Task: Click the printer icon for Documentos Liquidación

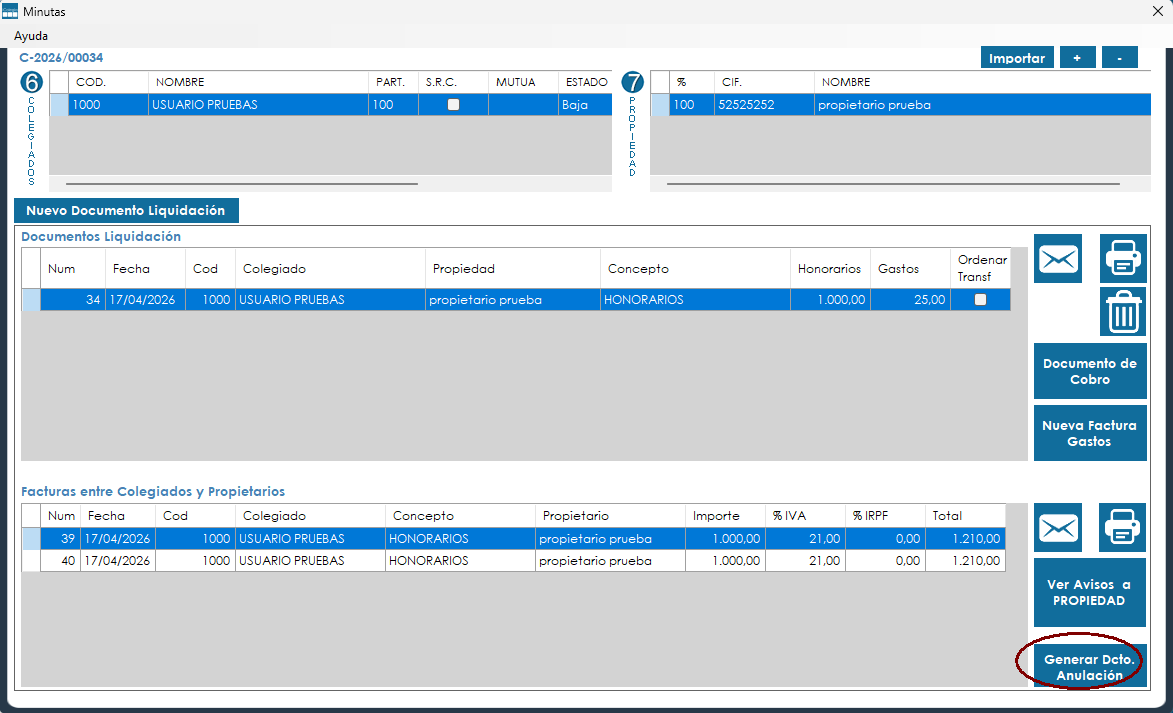Action: (x=1123, y=259)
